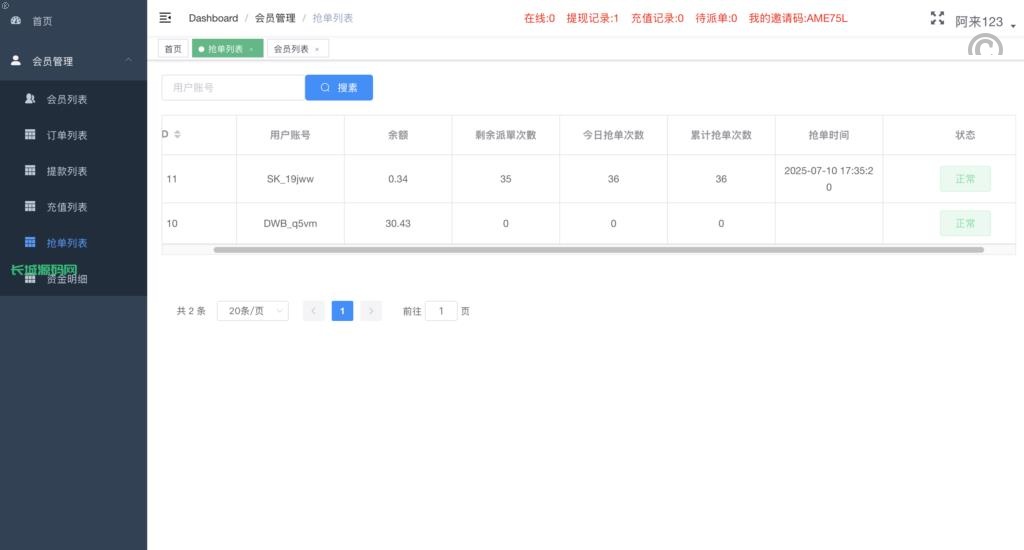The image size is (1024, 550).
Task: Open the 20条/页 page size dropdown
Action: click(252, 311)
